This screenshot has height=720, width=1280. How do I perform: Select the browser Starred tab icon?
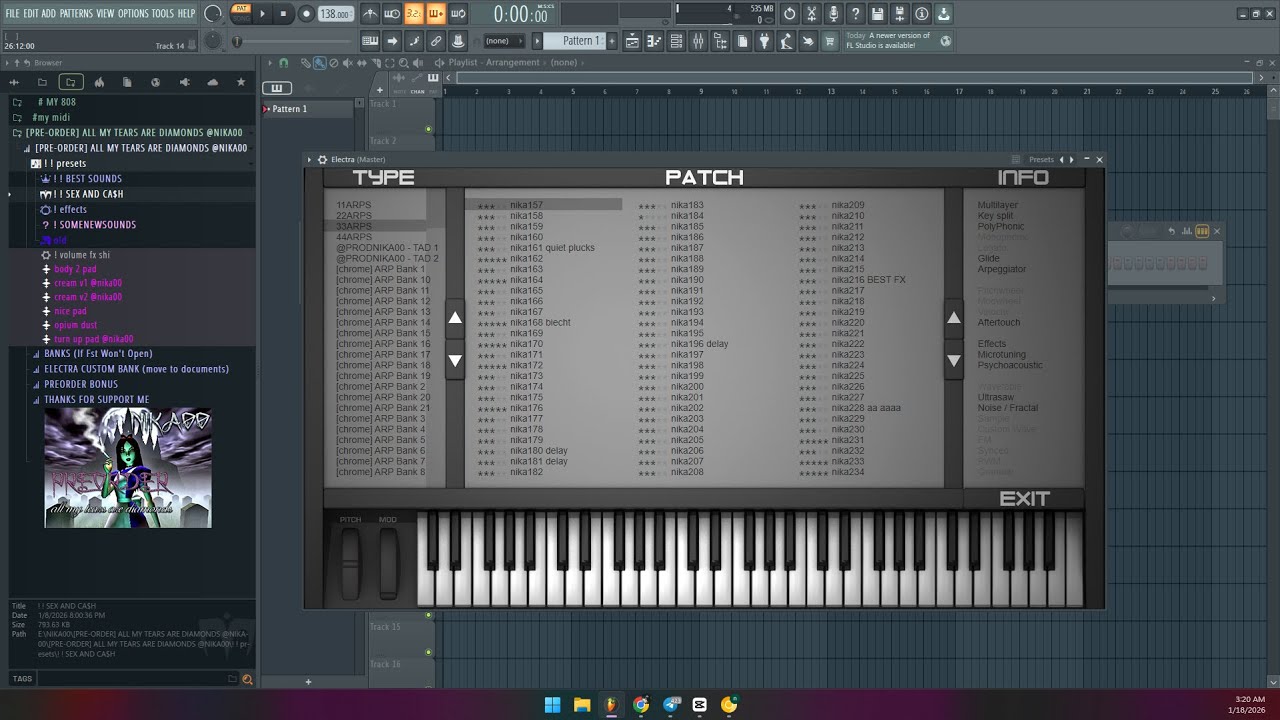click(241, 82)
